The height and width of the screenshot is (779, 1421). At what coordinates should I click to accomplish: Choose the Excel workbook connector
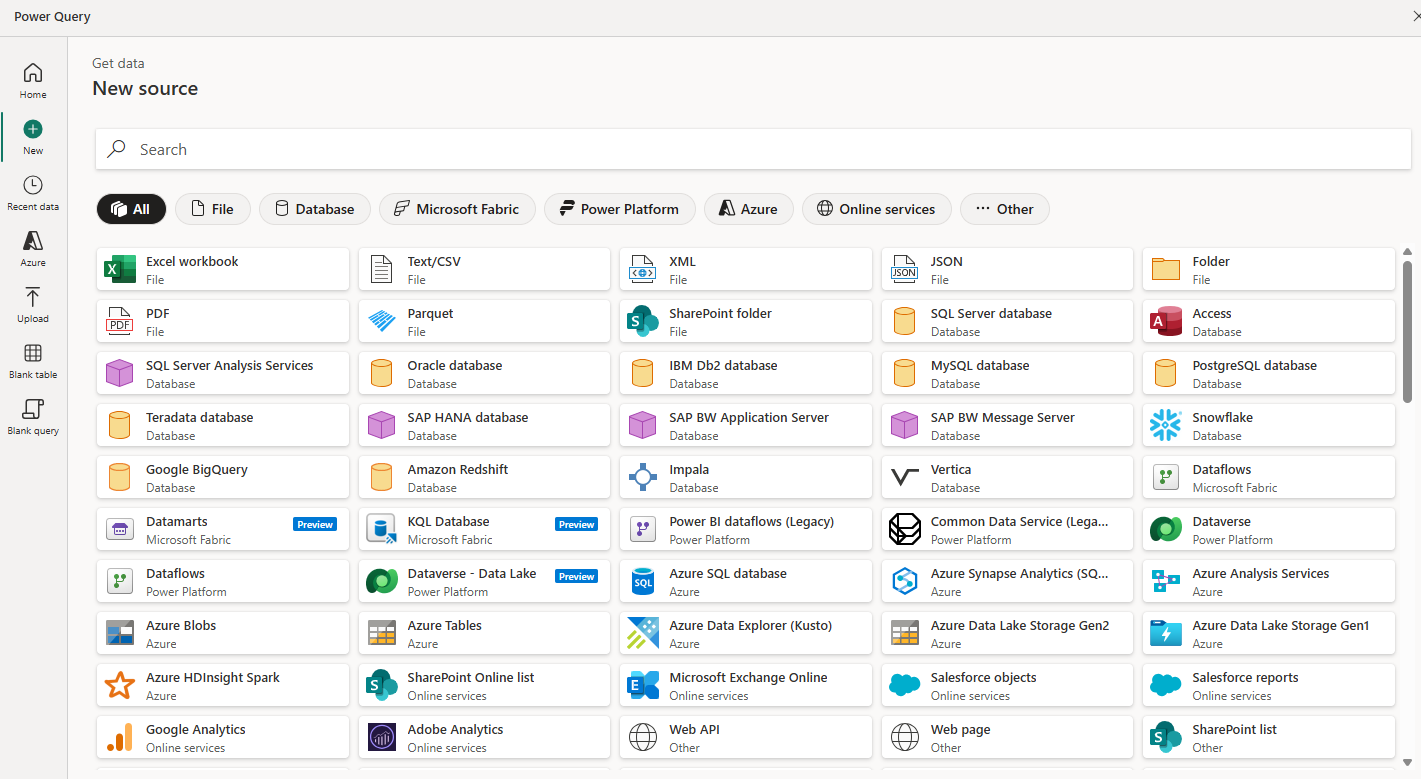[x=222, y=268]
